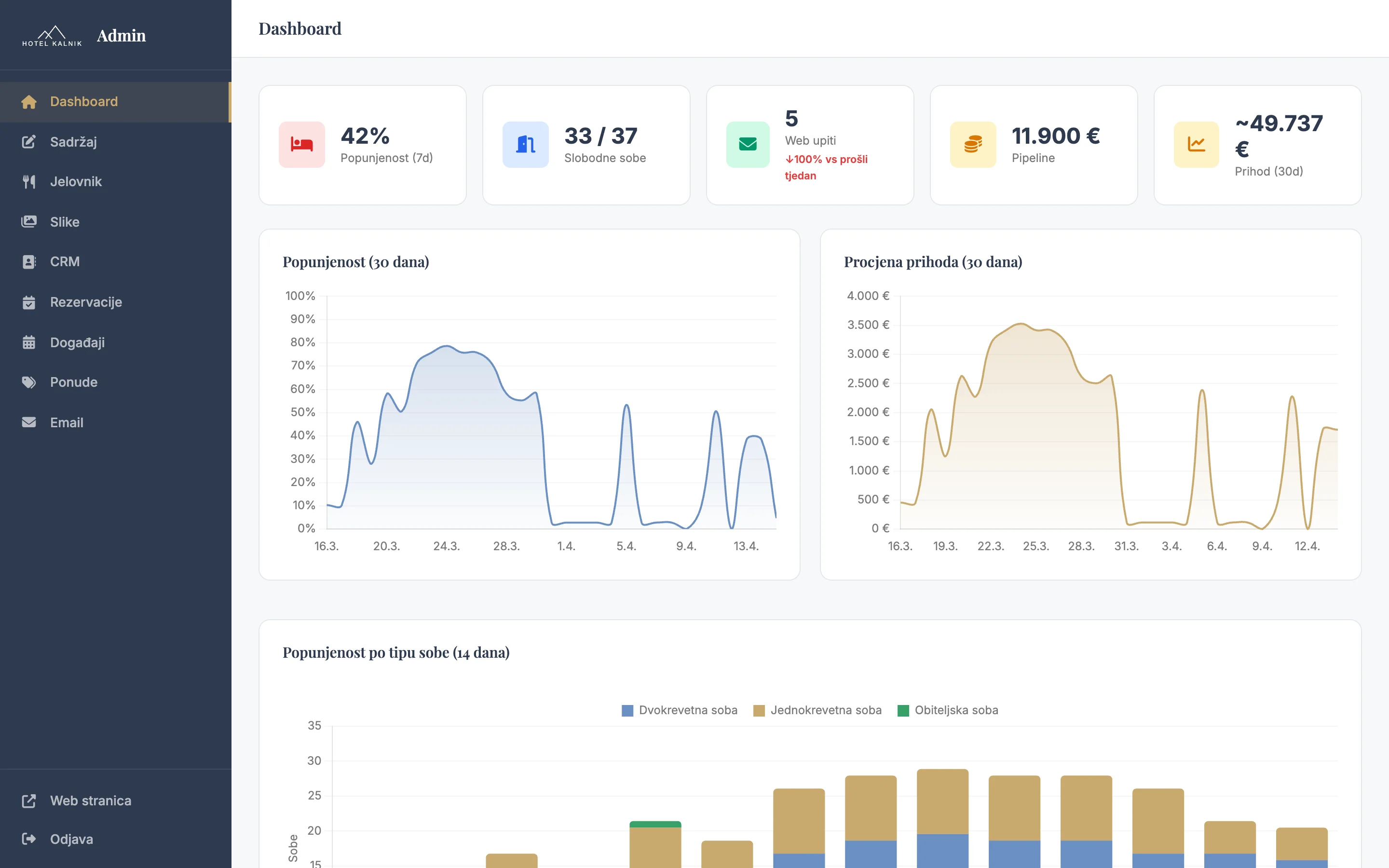
Task: Click Odjava to log out
Action: (71, 839)
